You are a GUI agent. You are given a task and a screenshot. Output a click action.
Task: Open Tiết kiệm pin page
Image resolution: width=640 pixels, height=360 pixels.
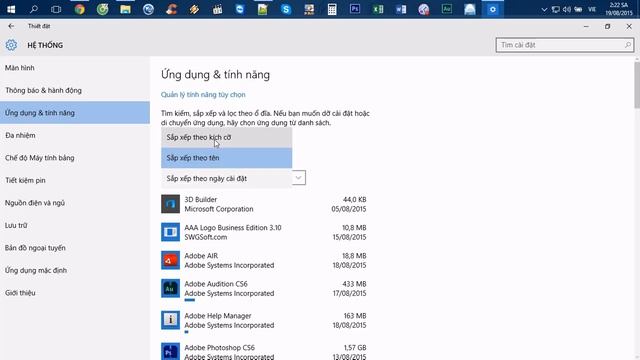(75, 180)
